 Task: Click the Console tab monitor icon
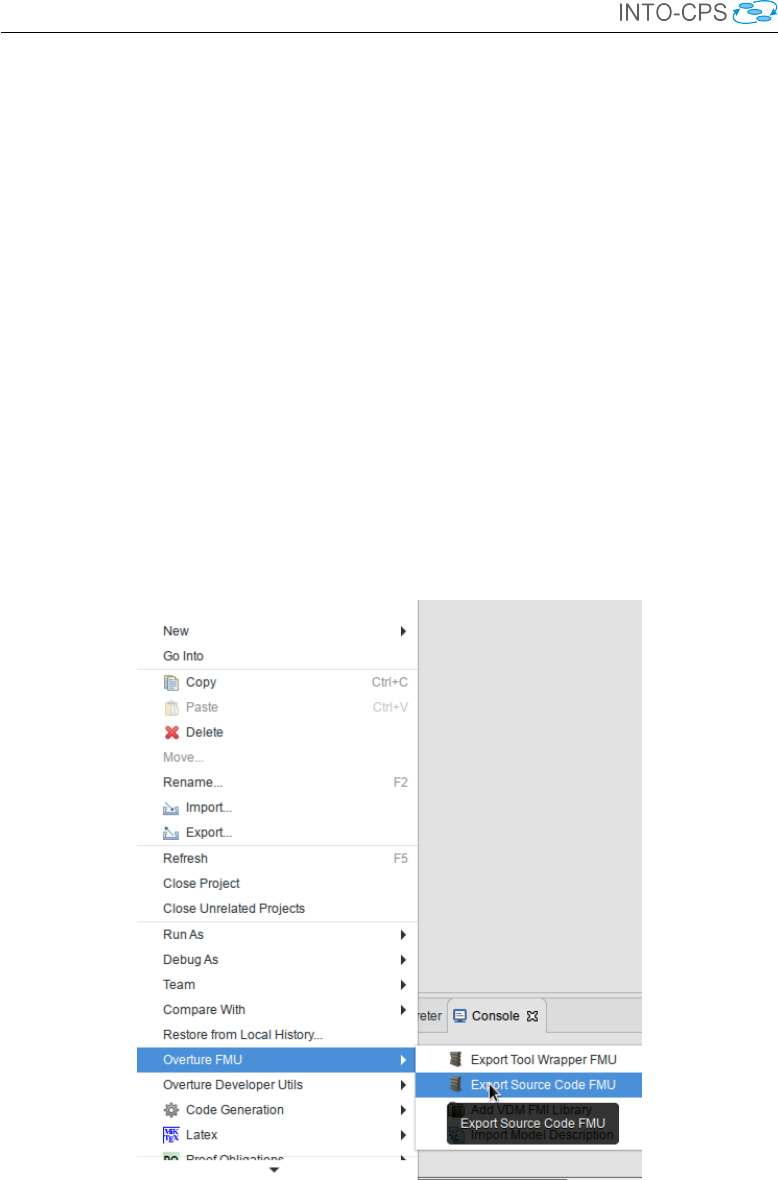click(460, 1016)
